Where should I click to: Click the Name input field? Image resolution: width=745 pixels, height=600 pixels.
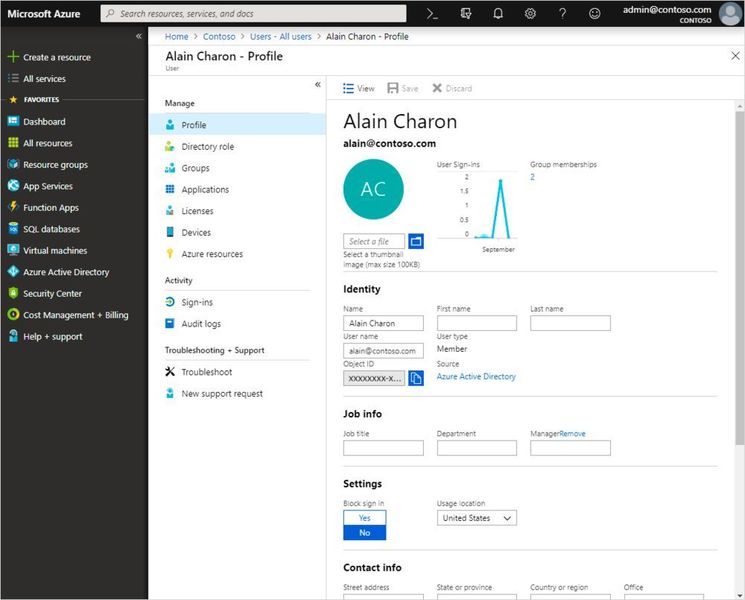(x=383, y=323)
